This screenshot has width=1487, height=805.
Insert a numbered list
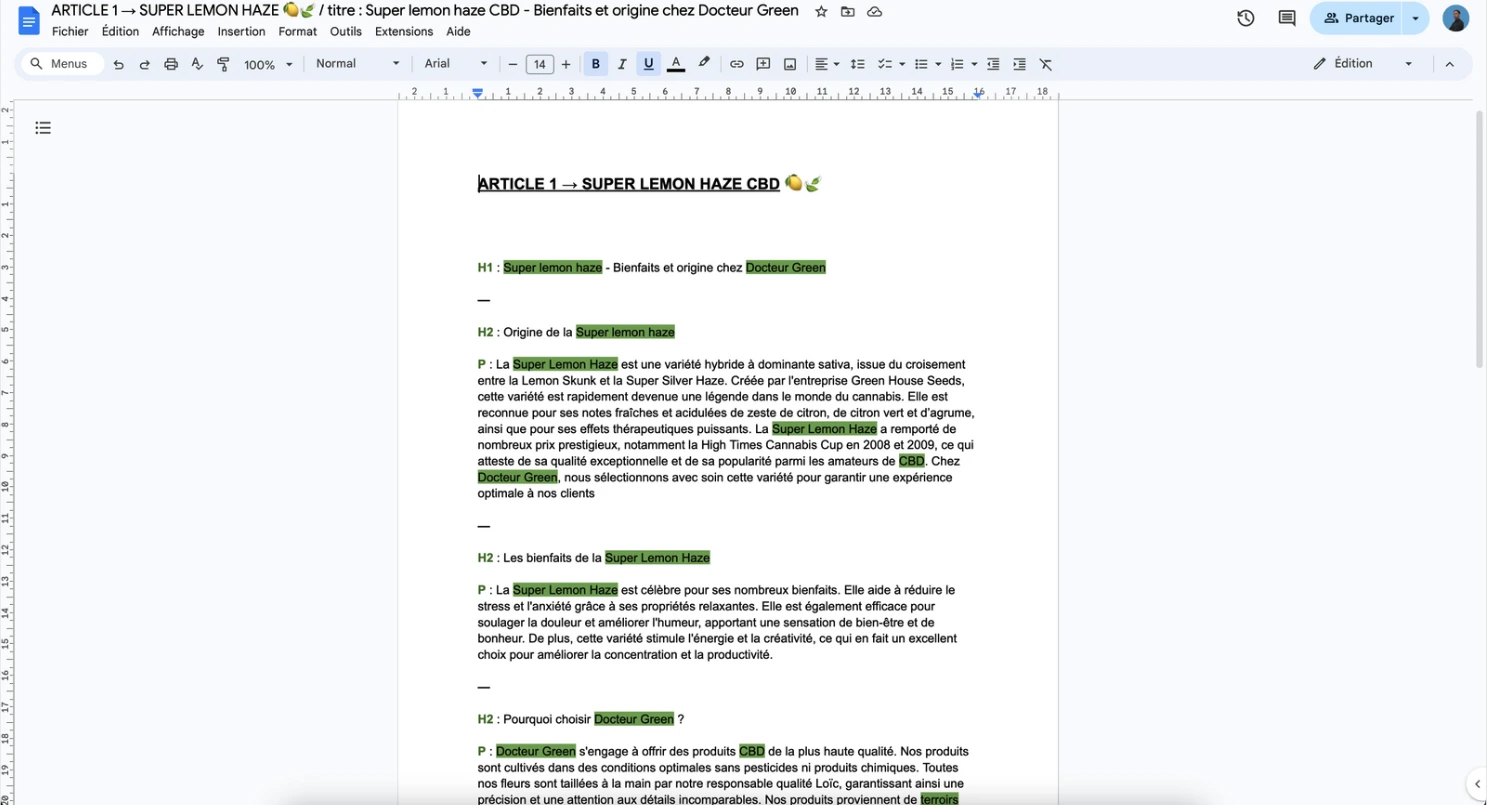(957, 64)
